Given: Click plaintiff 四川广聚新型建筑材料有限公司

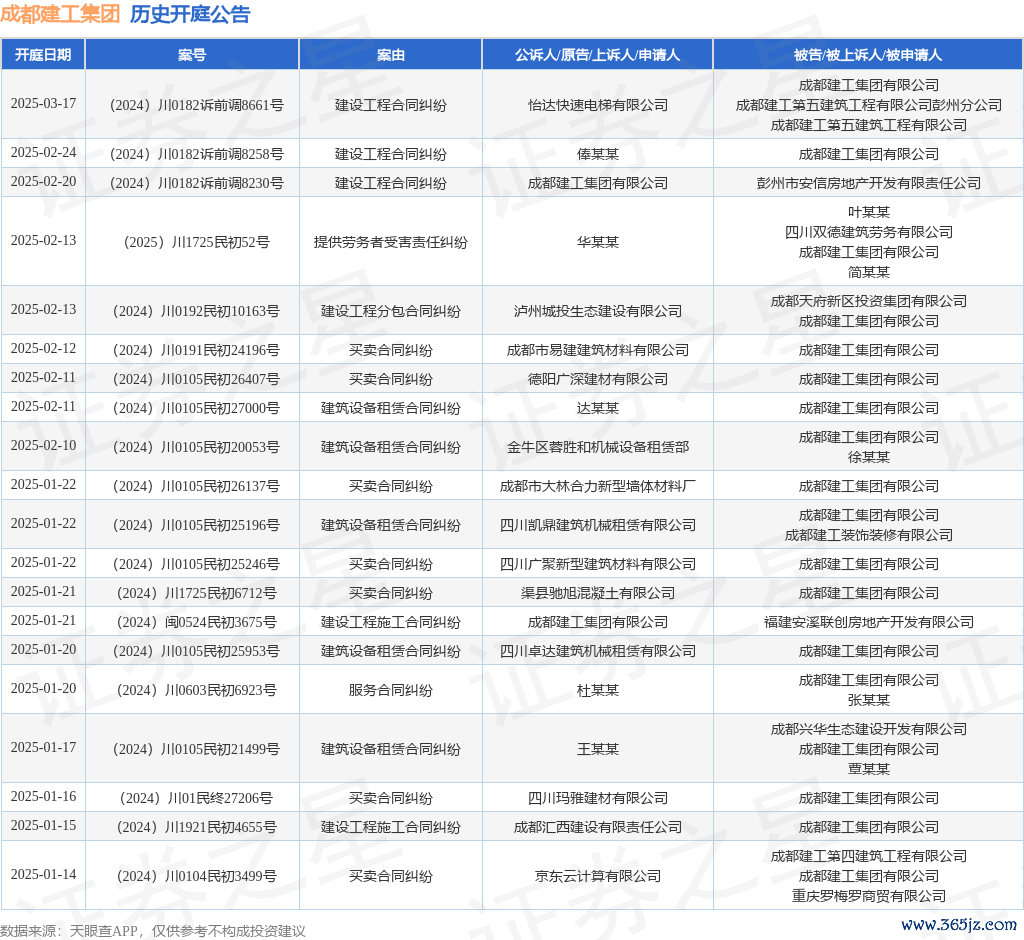Looking at the screenshot, I should coord(598,564).
